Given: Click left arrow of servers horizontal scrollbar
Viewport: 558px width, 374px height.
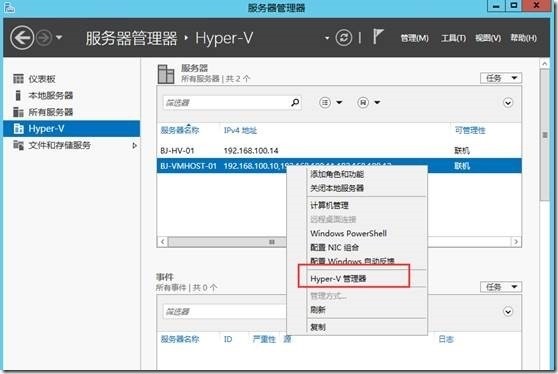Looking at the screenshot, I should pos(163,242).
